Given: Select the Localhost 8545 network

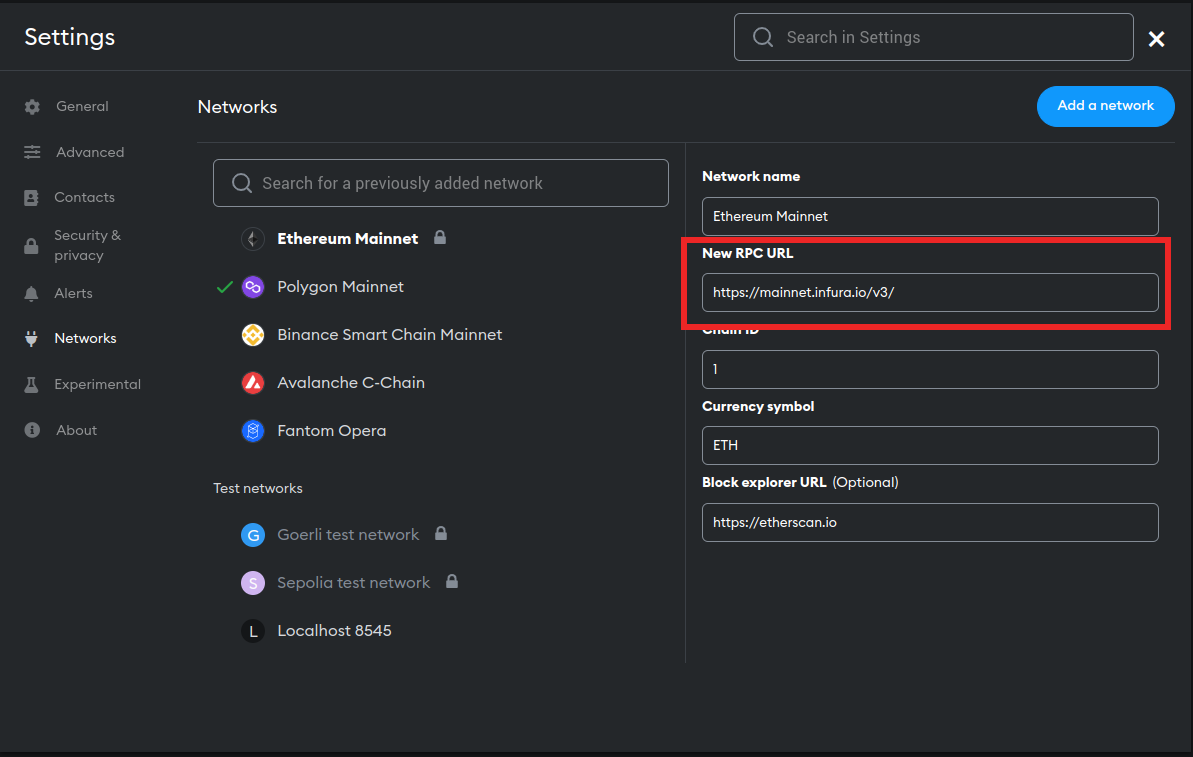Looking at the screenshot, I should [333, 630].
